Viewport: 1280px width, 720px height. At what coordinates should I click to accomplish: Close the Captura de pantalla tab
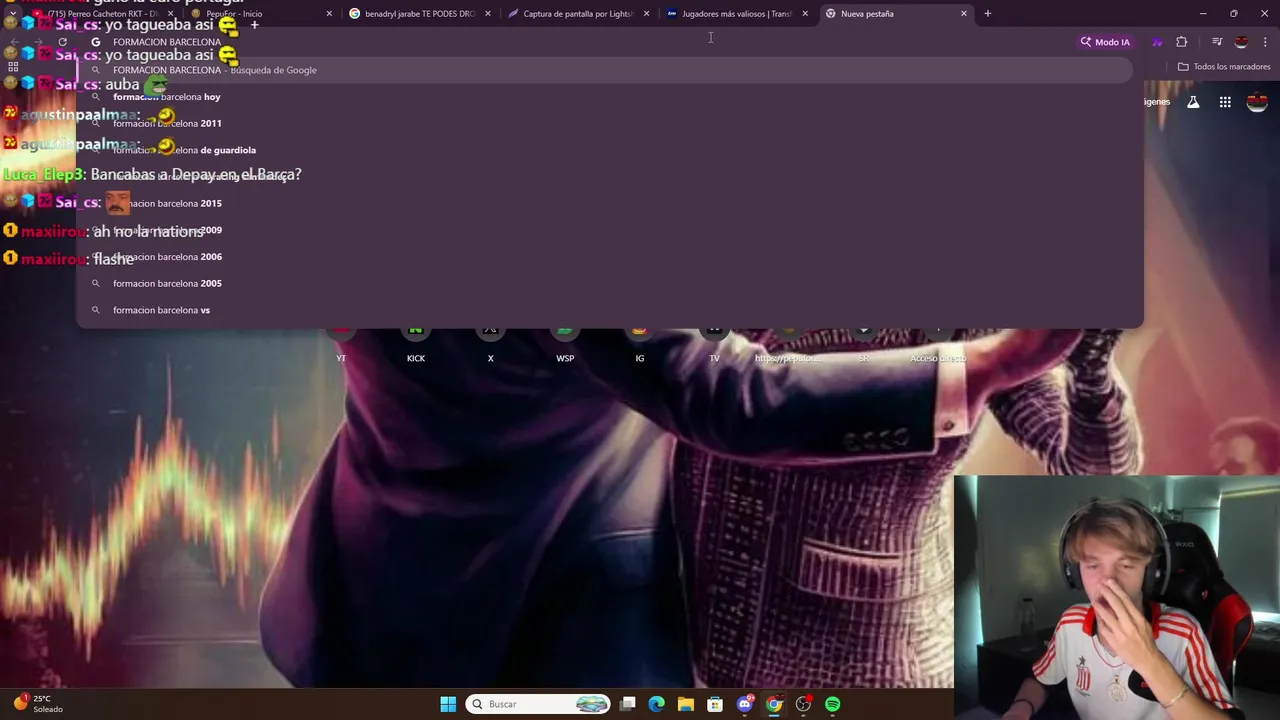(646, 14)
